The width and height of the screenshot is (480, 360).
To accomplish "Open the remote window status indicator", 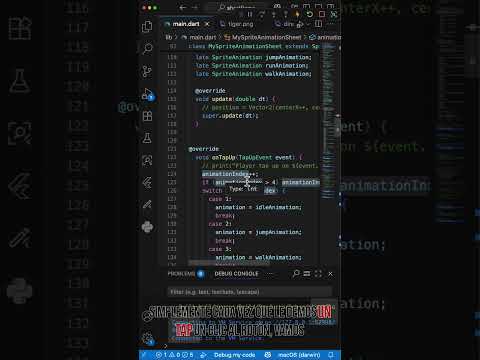I will [x=144, y=355].
